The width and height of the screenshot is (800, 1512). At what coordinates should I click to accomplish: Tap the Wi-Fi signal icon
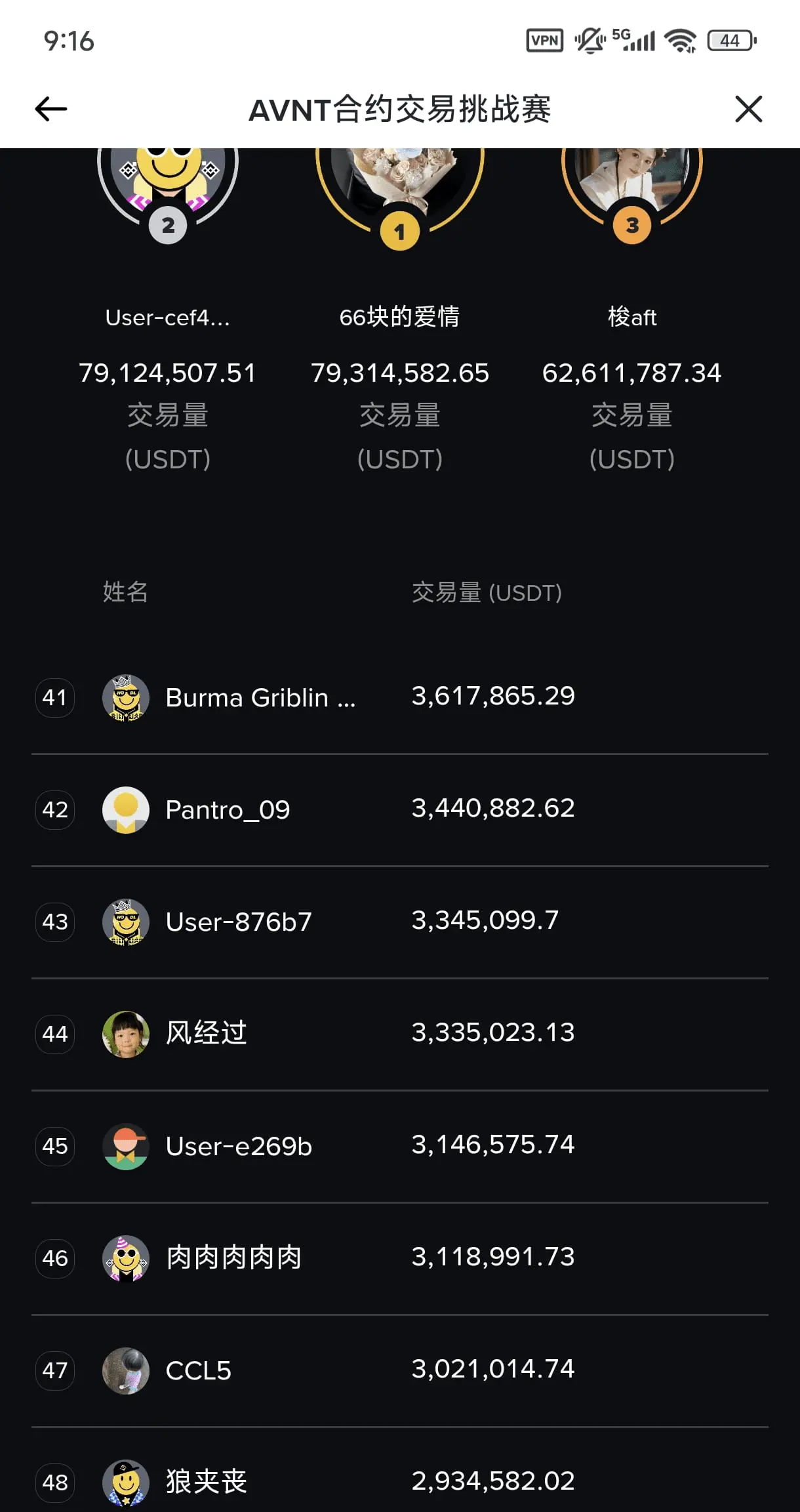click(x=680, y=41)
